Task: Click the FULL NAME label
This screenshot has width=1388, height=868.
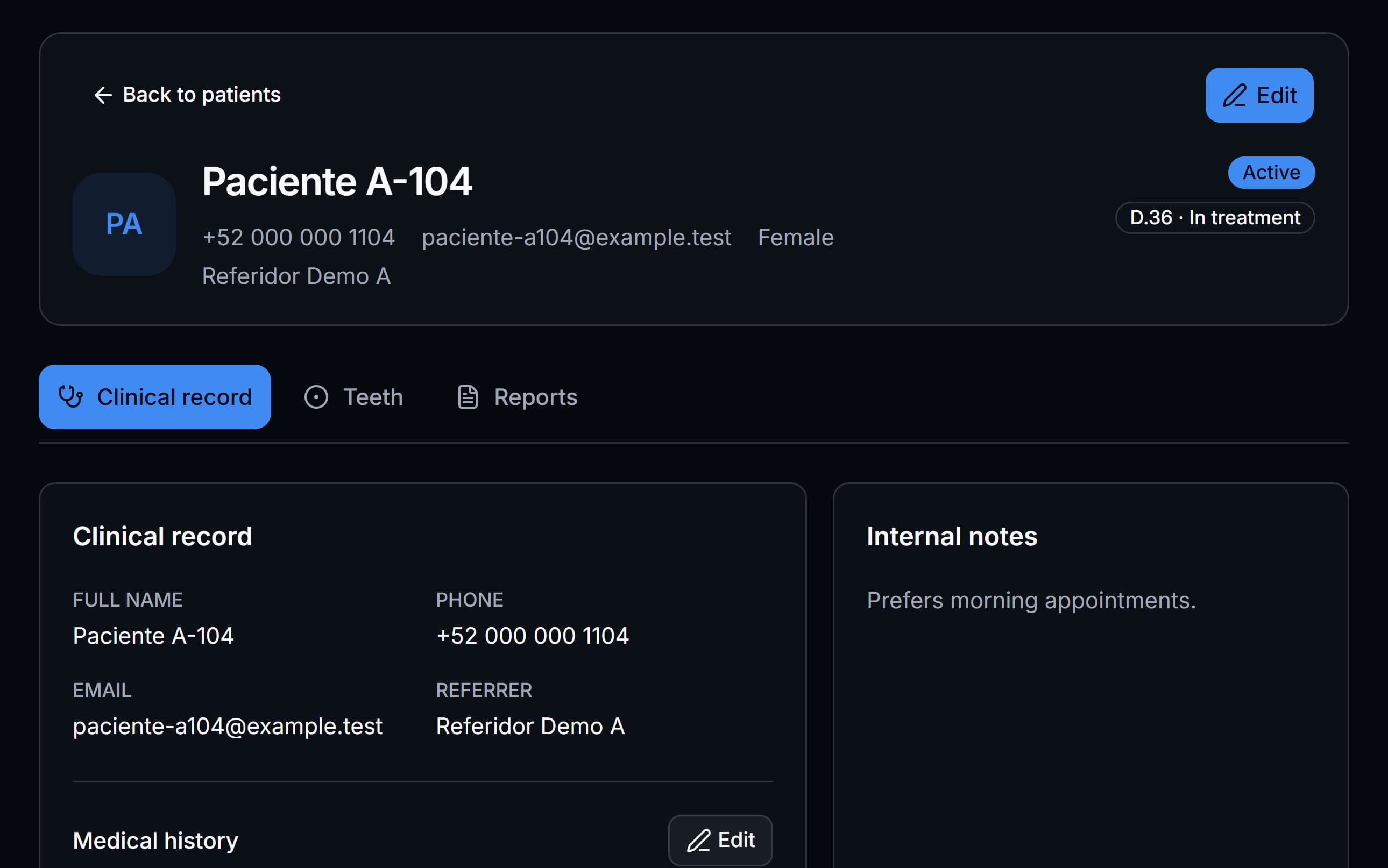Action: [x=128, y=600]
